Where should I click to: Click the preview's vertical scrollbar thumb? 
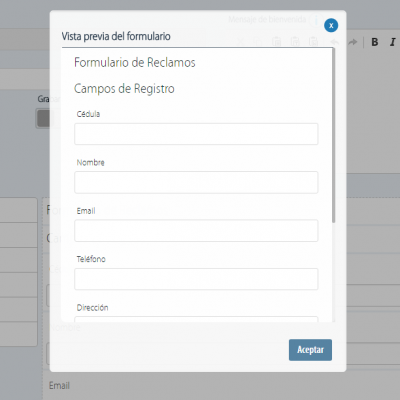333,135
